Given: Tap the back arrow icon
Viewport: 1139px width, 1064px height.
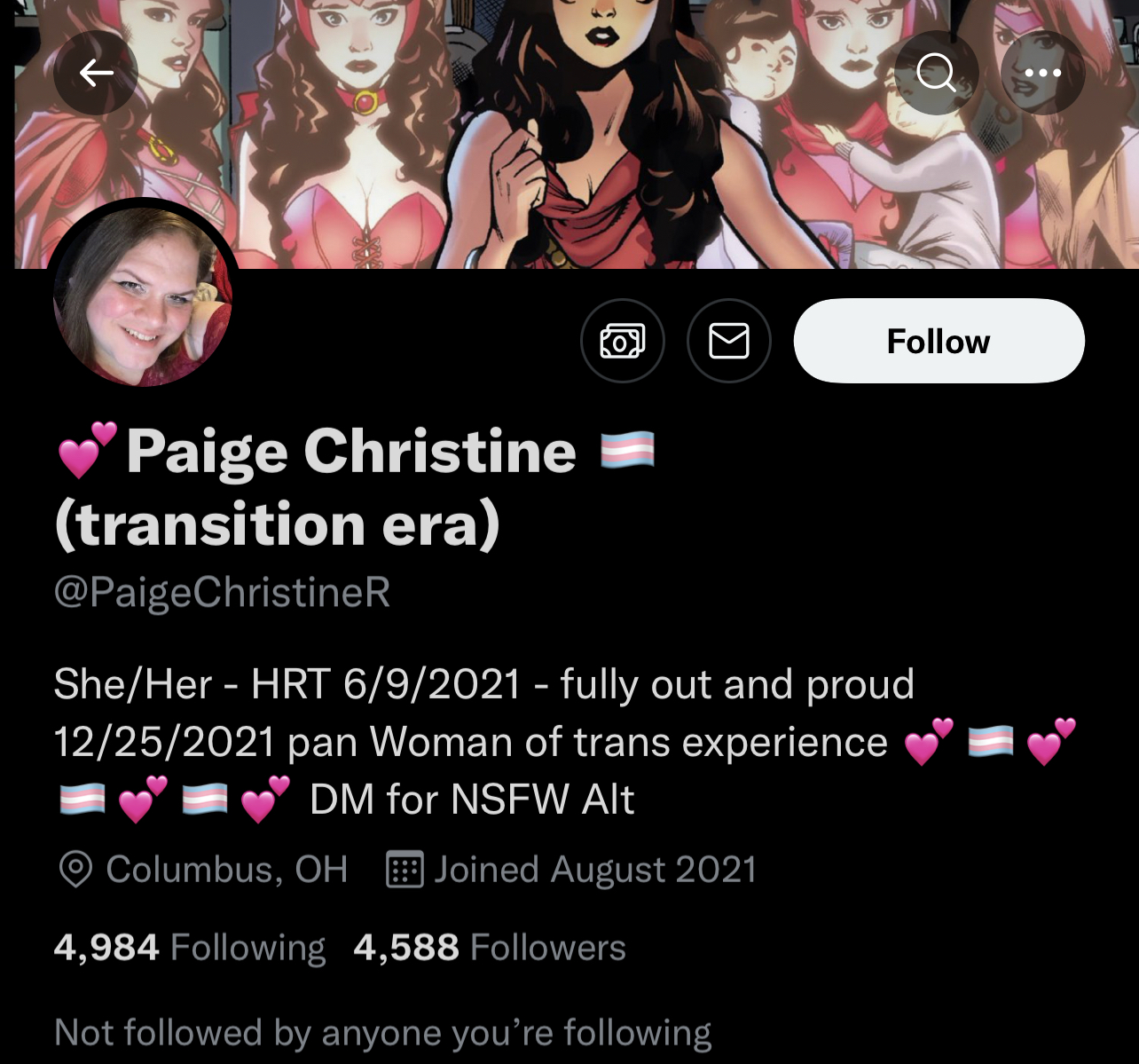Looking at the screenshot, I should 96,73.
